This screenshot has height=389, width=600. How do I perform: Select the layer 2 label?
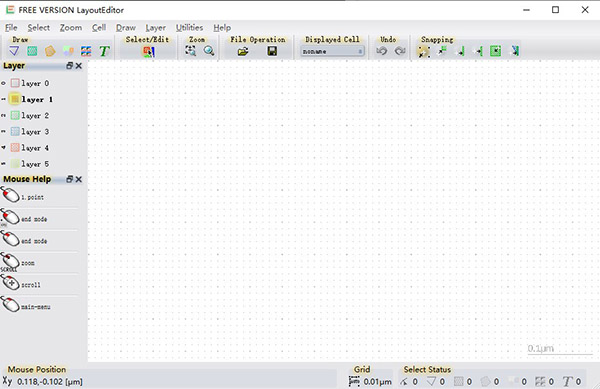(x=35, y=116)
